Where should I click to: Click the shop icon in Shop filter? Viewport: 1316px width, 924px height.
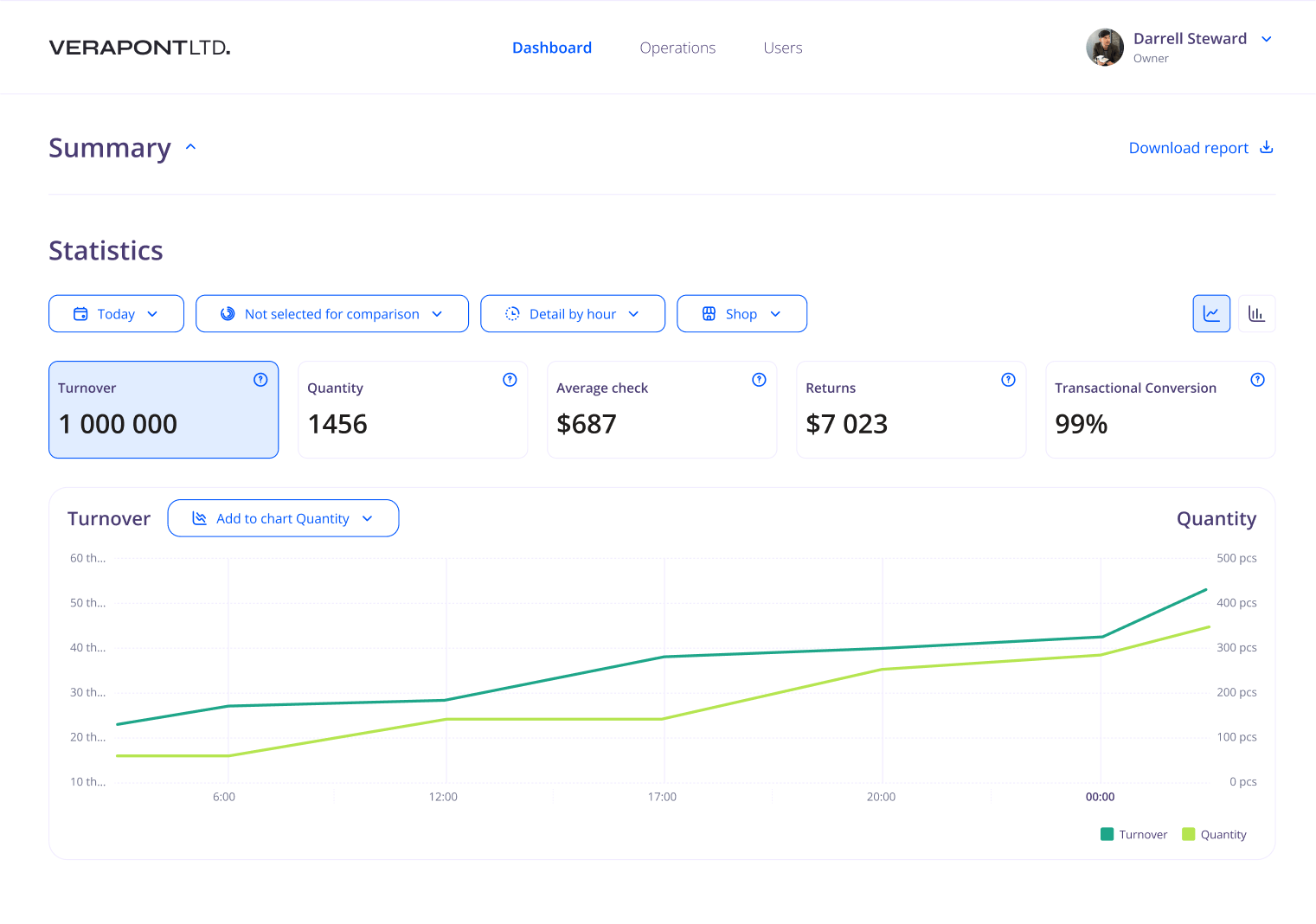click(709, 314)
